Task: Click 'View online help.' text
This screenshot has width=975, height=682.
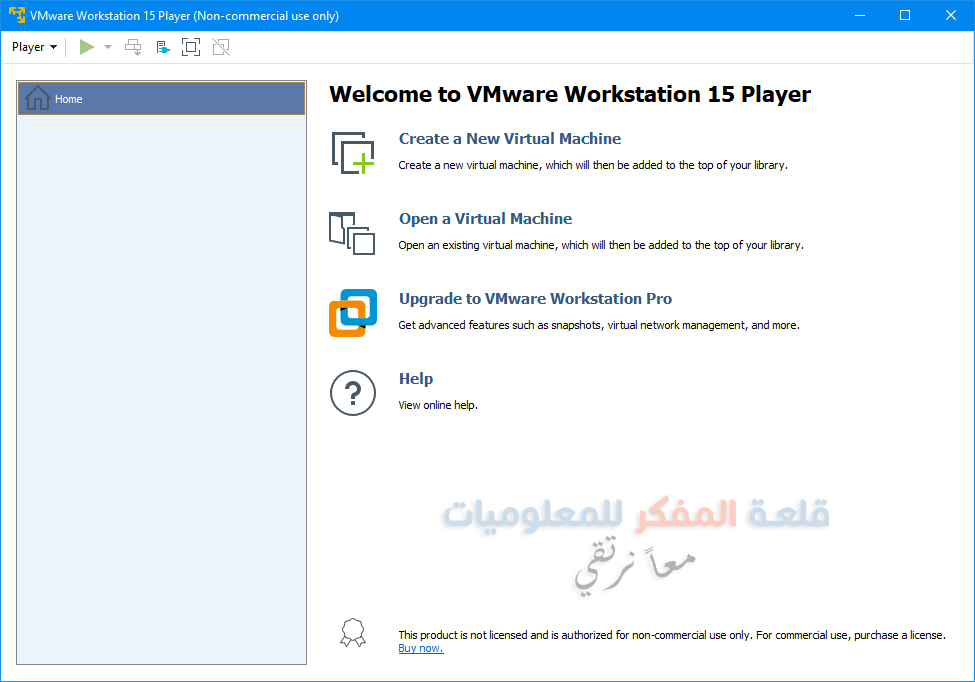Action: click(438, 405)
